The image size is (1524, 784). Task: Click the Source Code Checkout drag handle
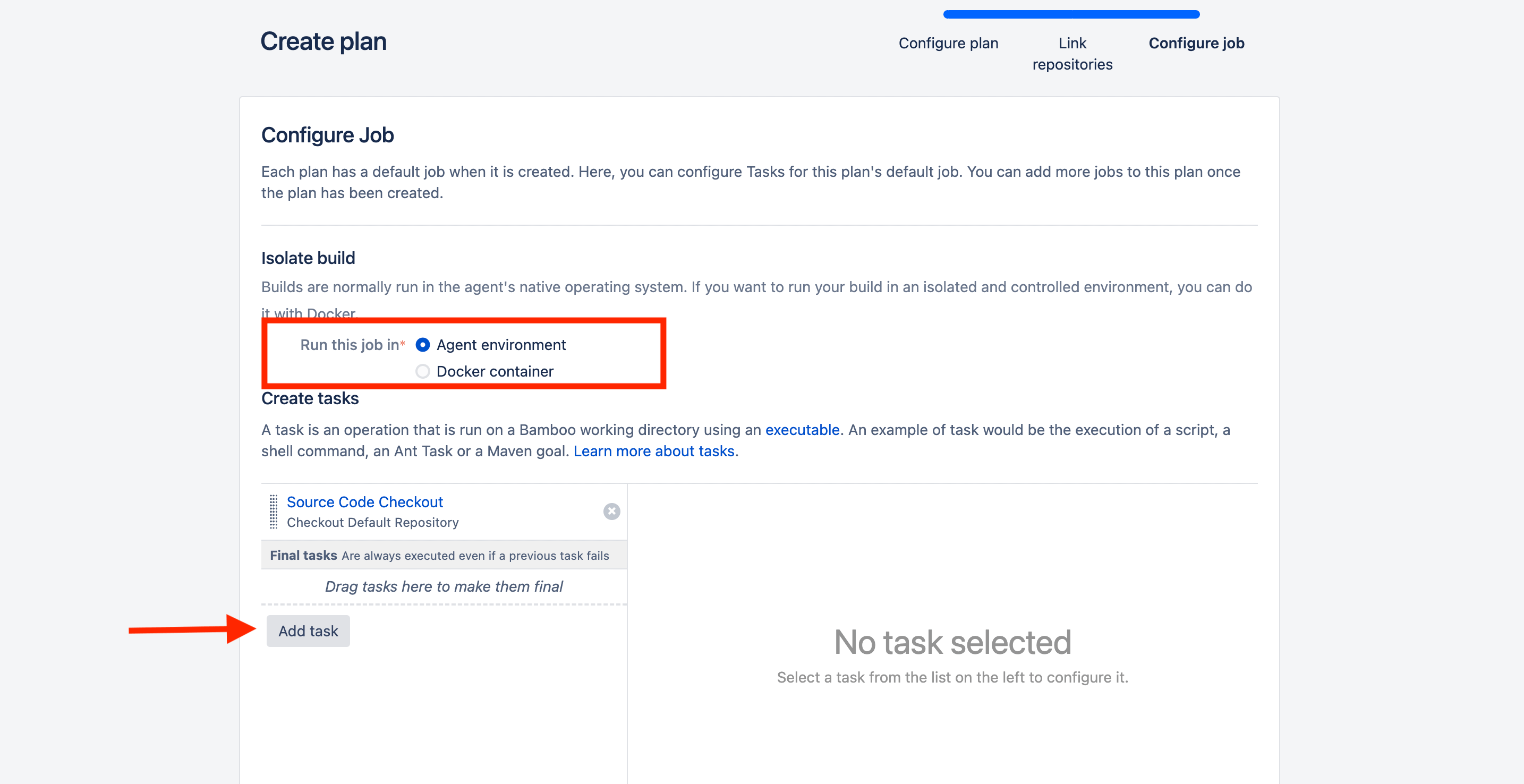coord(274,512)
